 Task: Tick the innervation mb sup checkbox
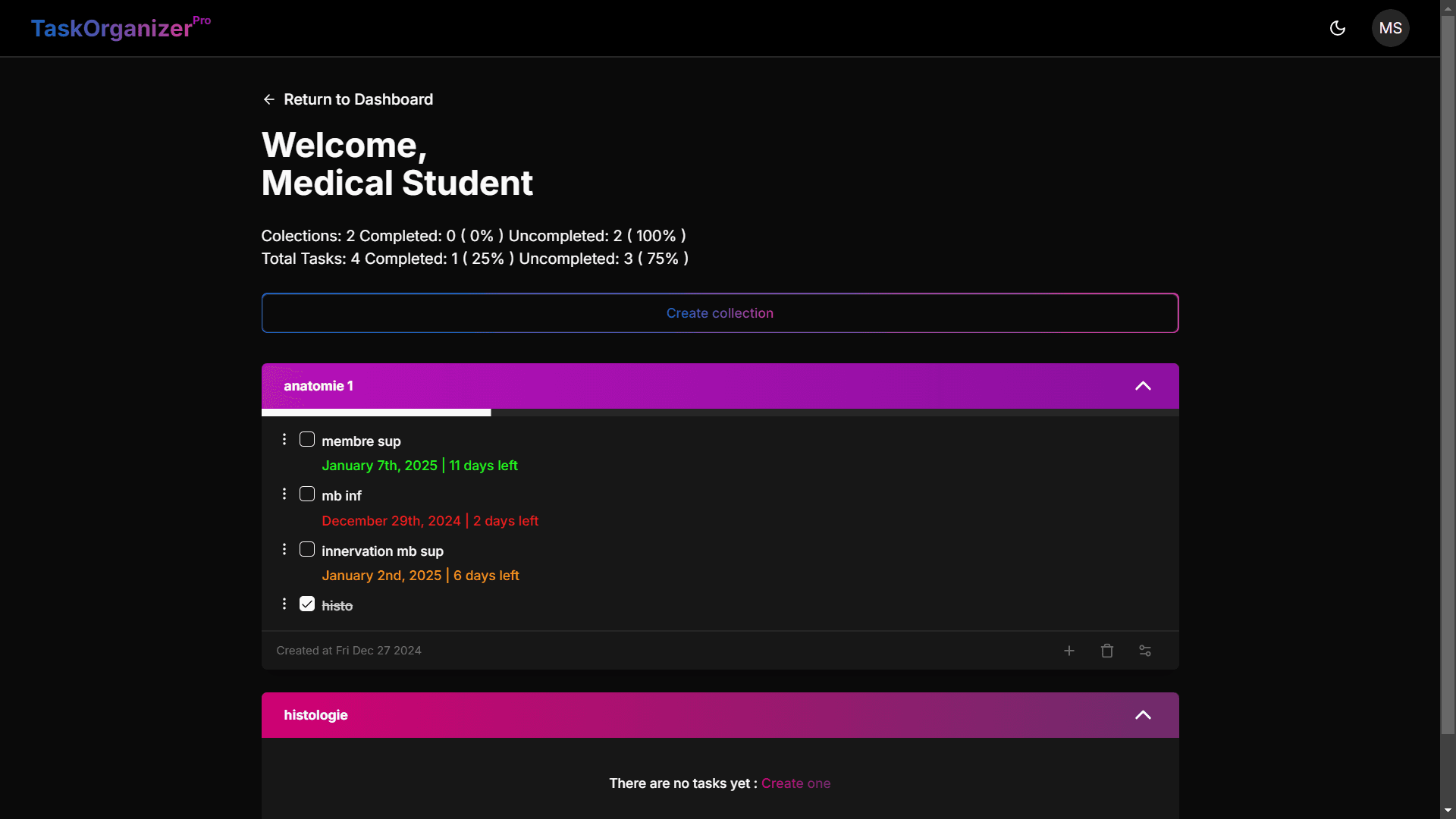coord(307,550)
